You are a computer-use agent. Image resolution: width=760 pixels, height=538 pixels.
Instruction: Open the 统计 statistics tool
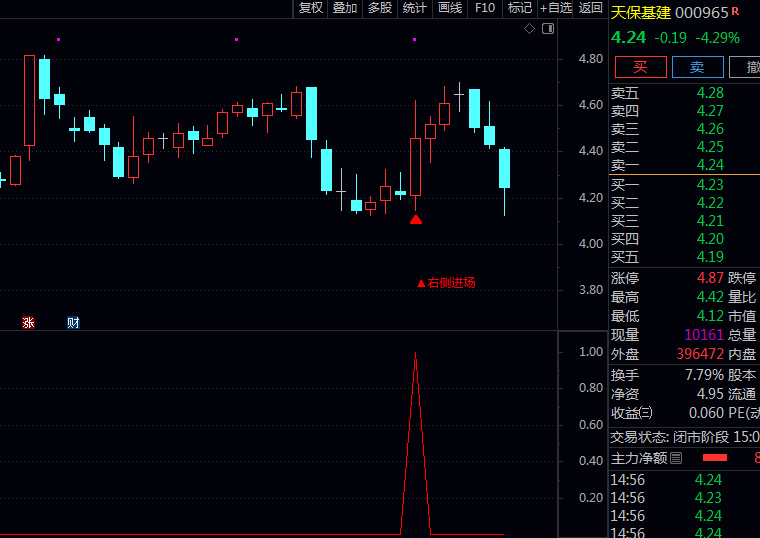pos(415,8)
